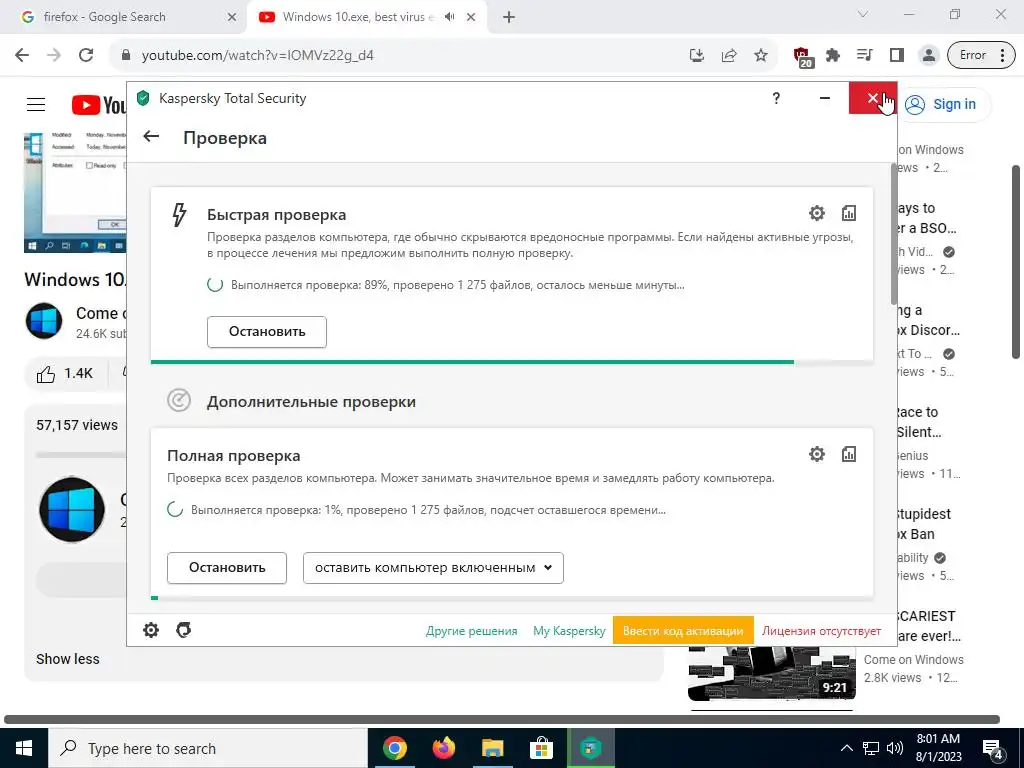Select the 'Windows 10.exe' YouTube tab
The width and height of the screenshot is (1024, 768).
[356, 17]
